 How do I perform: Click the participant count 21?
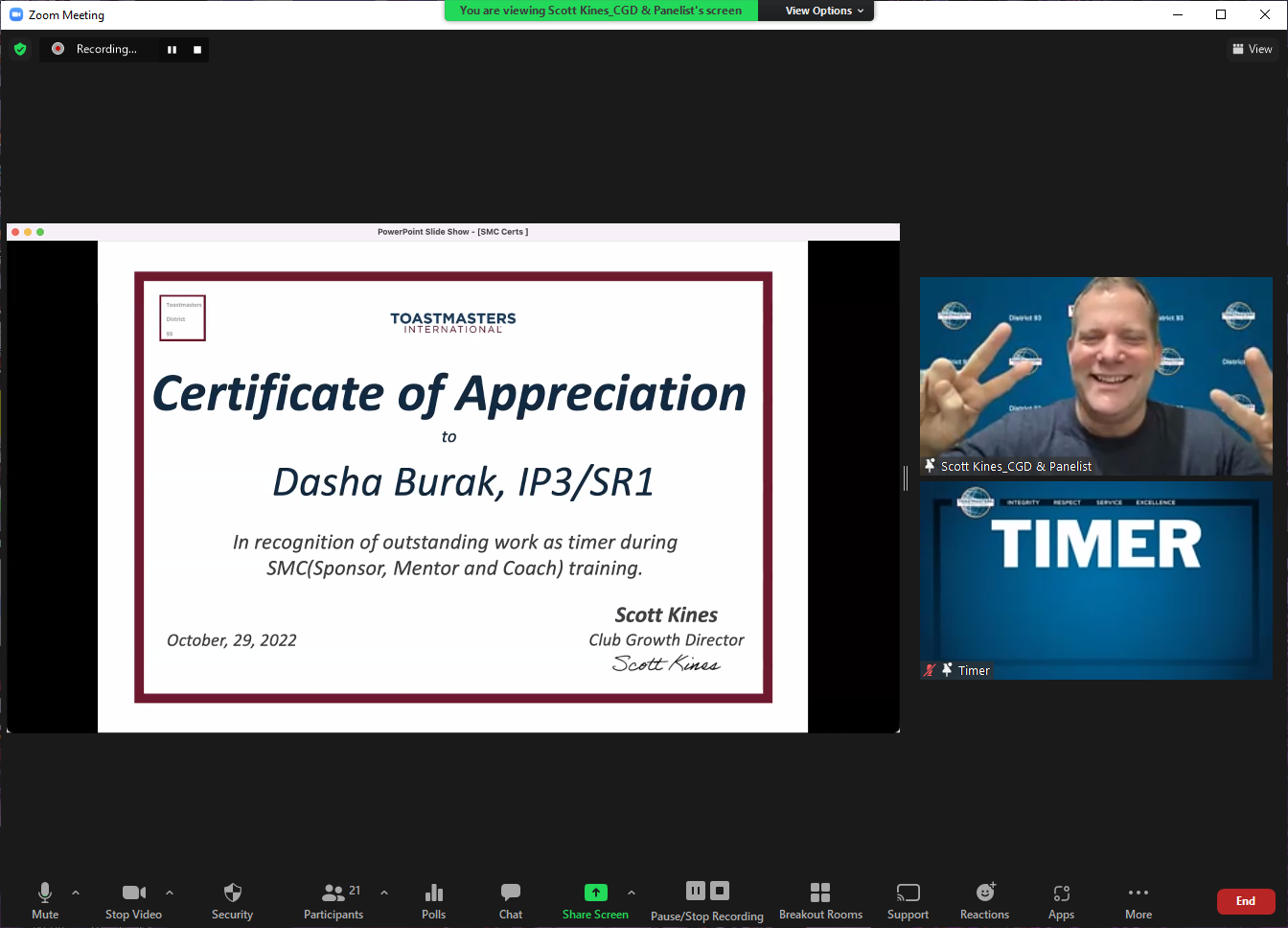tap(355, 891)
